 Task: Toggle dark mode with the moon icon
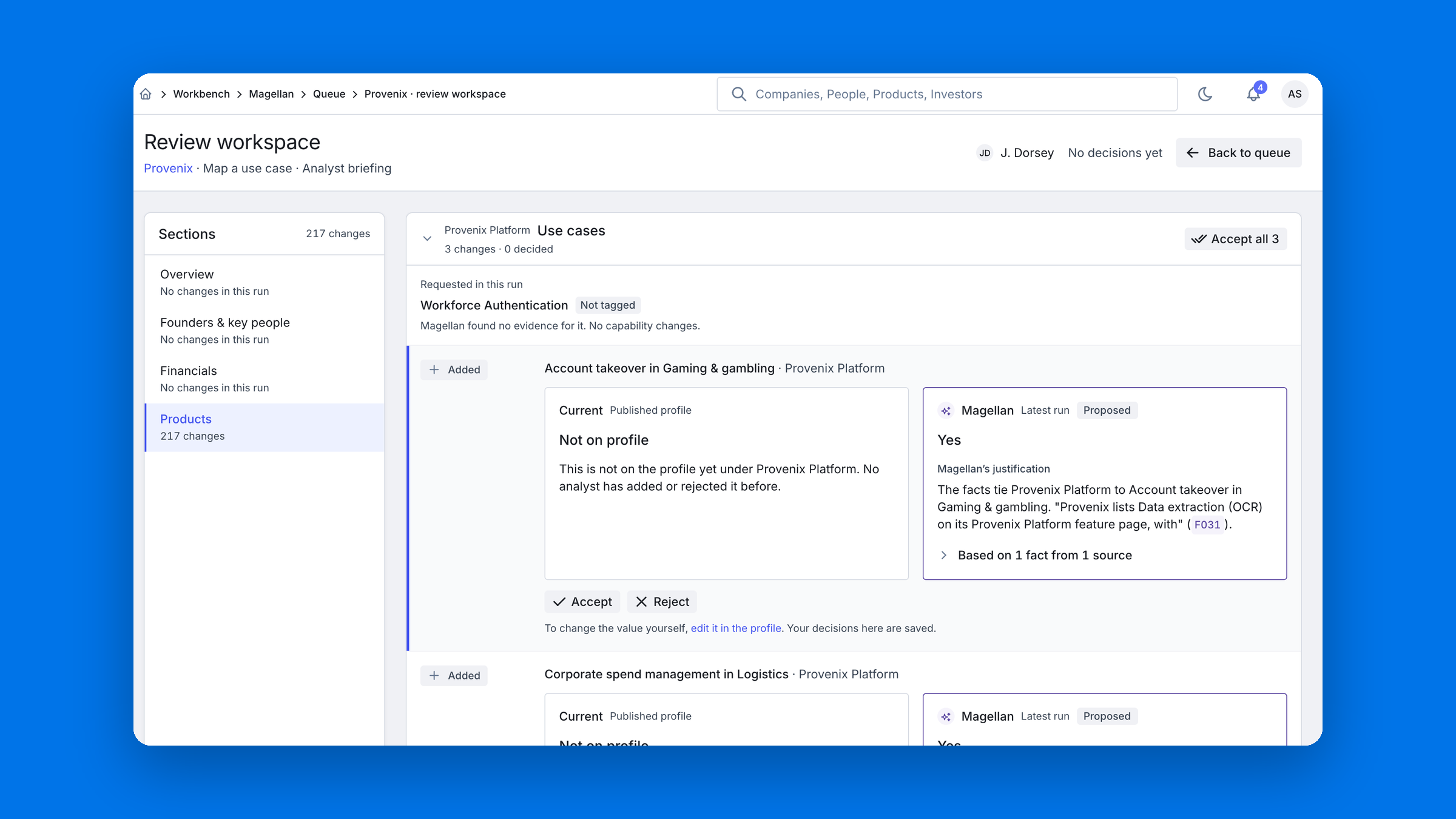click(x=1205, y=94)
